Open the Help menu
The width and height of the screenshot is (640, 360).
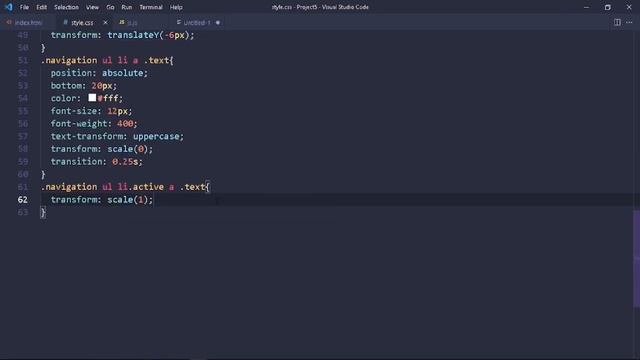pyautogui.click(x=176, y=7)
